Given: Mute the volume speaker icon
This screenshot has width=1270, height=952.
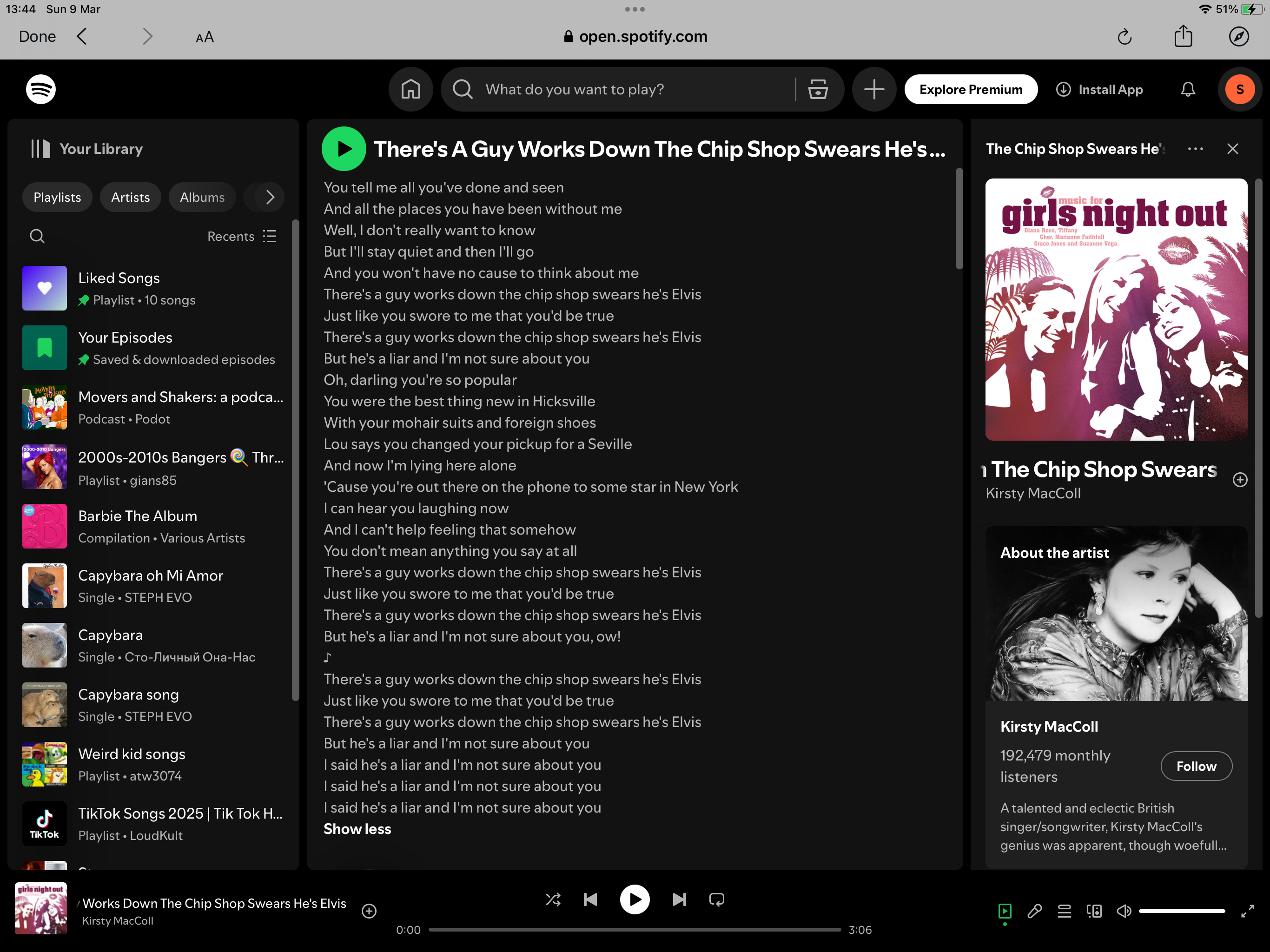Looking at the screenshot, I should click(1124, 911).
